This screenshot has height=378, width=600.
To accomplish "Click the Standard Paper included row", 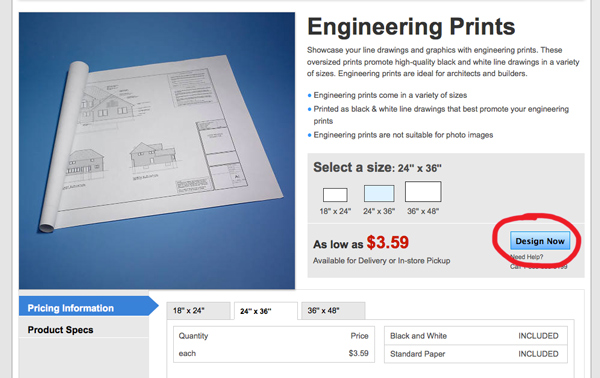I will [476, 354].
